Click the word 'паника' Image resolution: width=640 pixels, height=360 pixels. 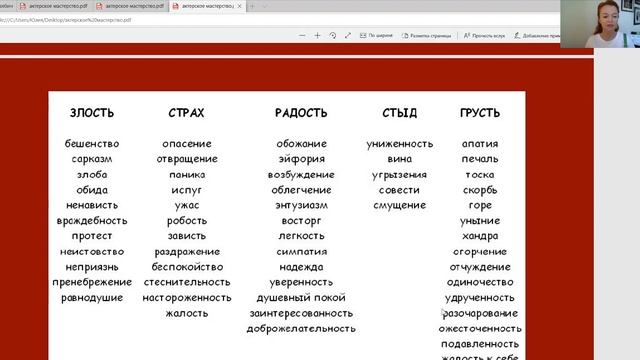coord(187,174)
